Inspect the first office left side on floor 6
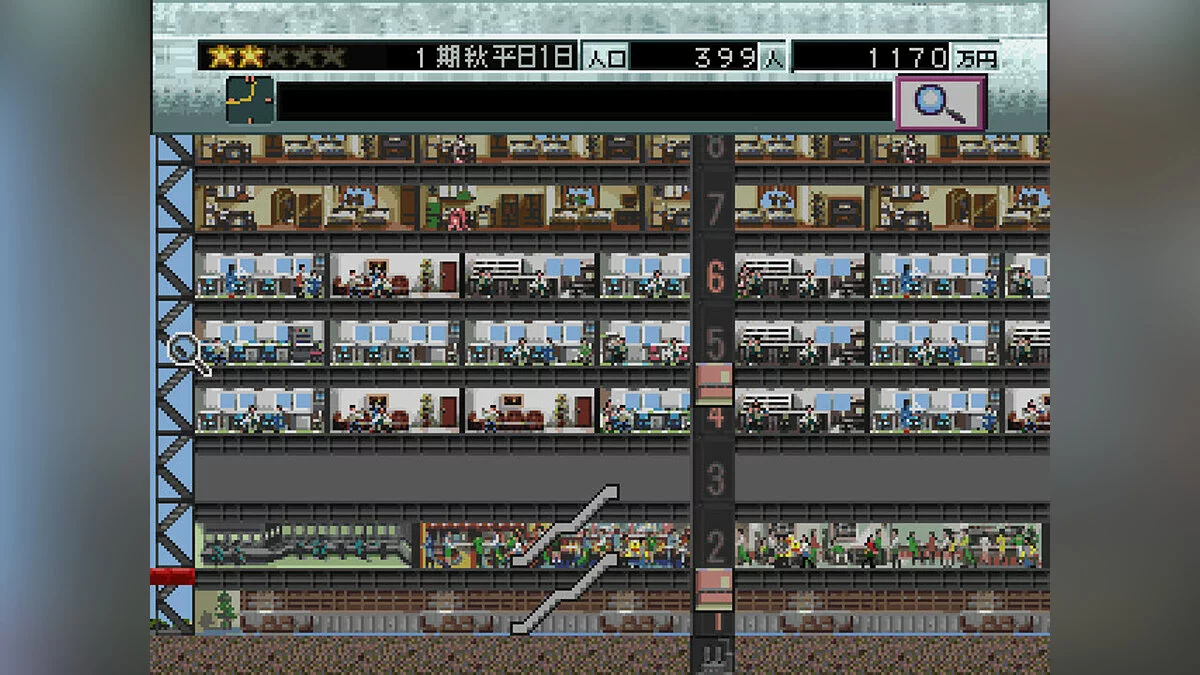The image size is (1200, 675). (261, 275)
